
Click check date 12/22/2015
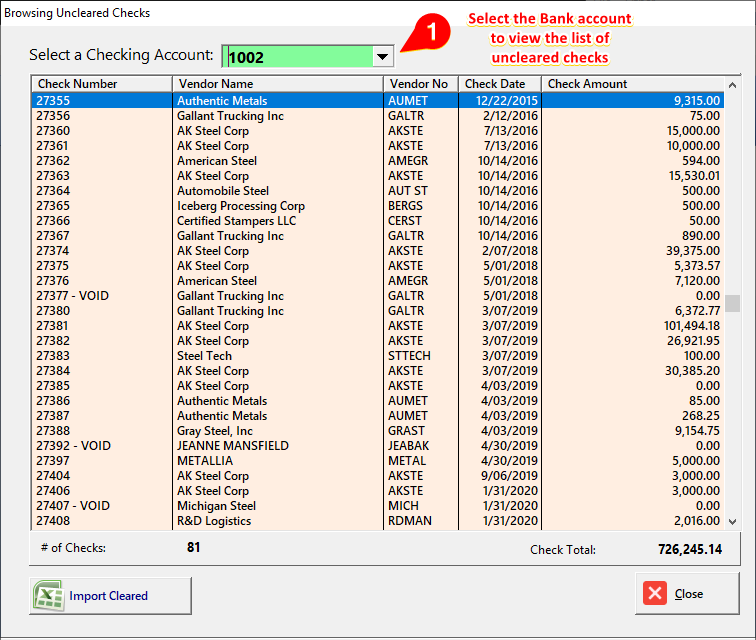tap(507, 100)
